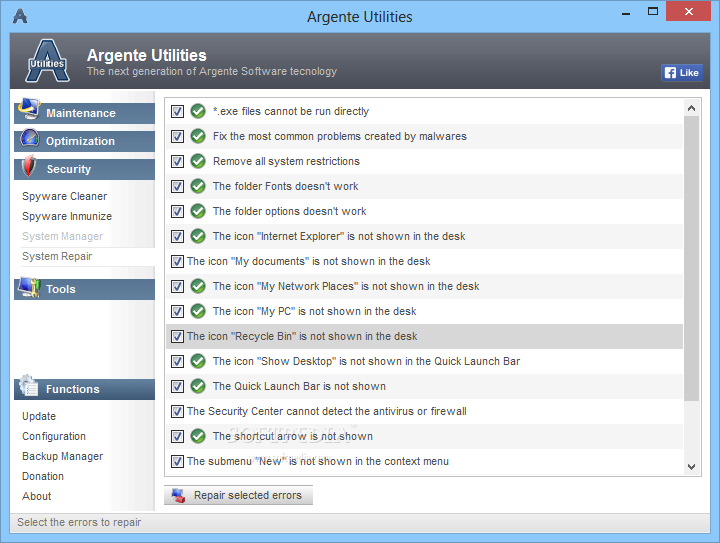Click the Security shield icon
Viewport: 720px width, 543px height.
(x=29, y=166)
